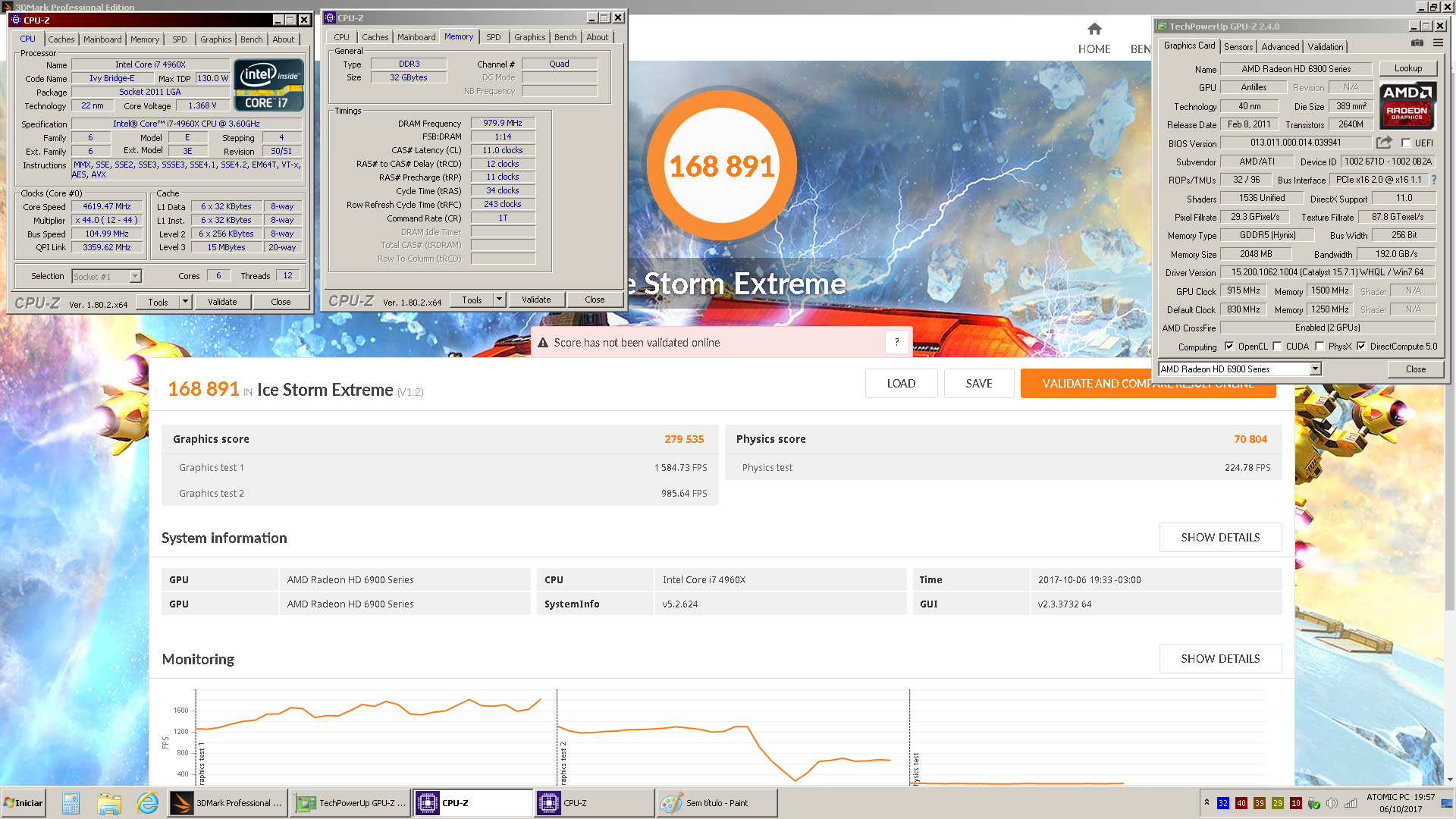Show details for Monitoring

point(1220,658)
